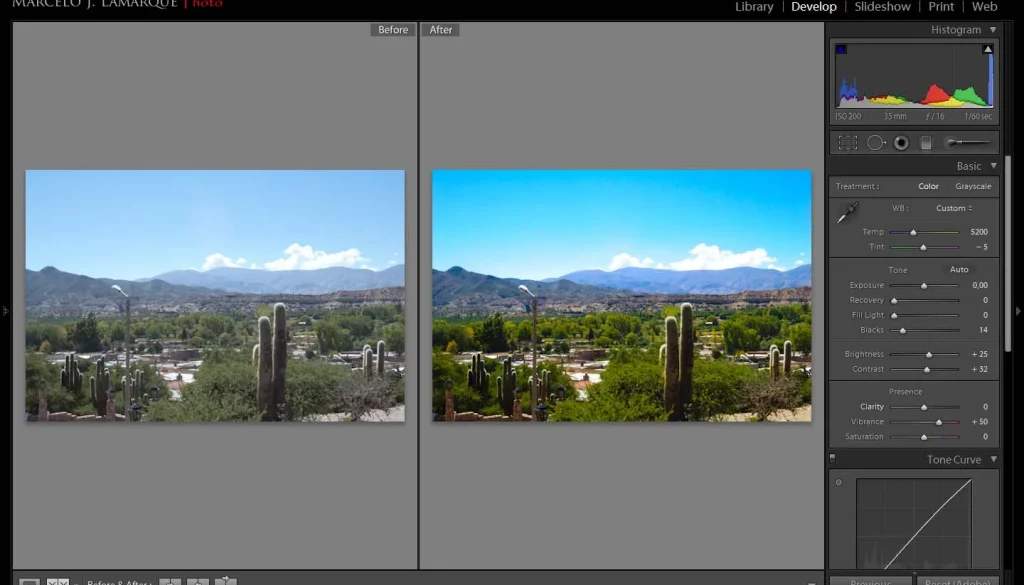Screen dimensions: 1024x585
Task: Toggle the Tone Curve panel on/off switch
Action: (833, 459)
